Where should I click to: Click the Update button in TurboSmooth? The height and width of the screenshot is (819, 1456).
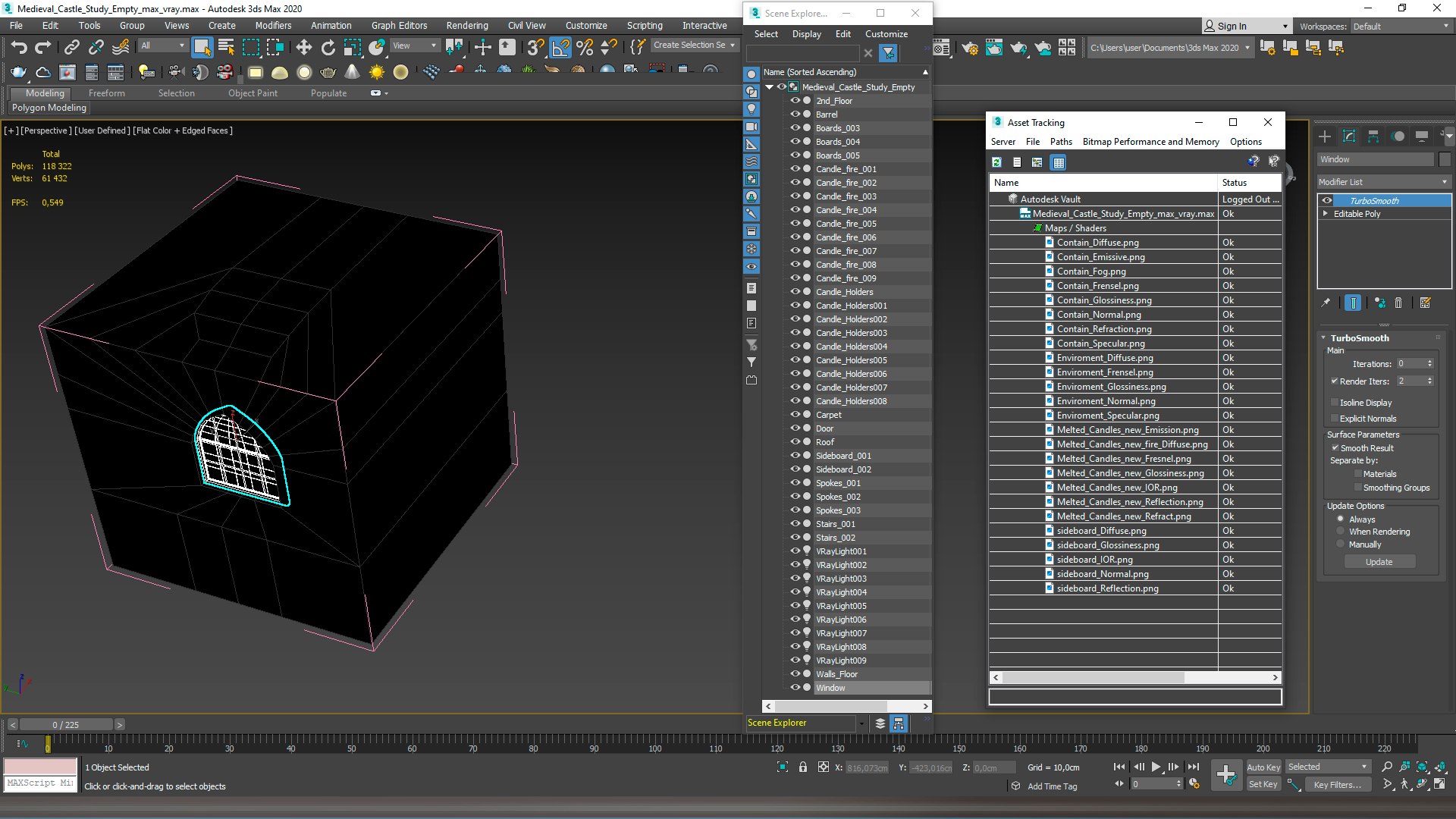(x=1379, y=562)
